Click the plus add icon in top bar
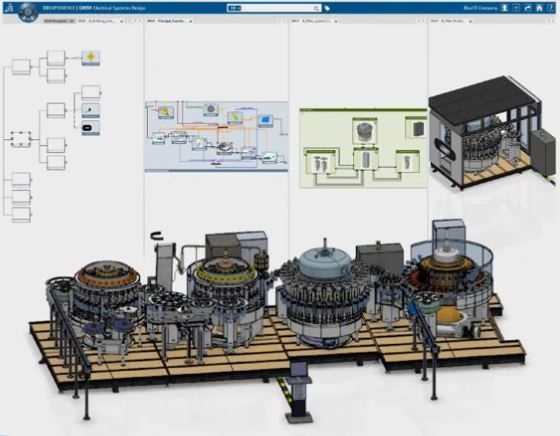Viewport: 560px width, 436px height. coord(516,8)
